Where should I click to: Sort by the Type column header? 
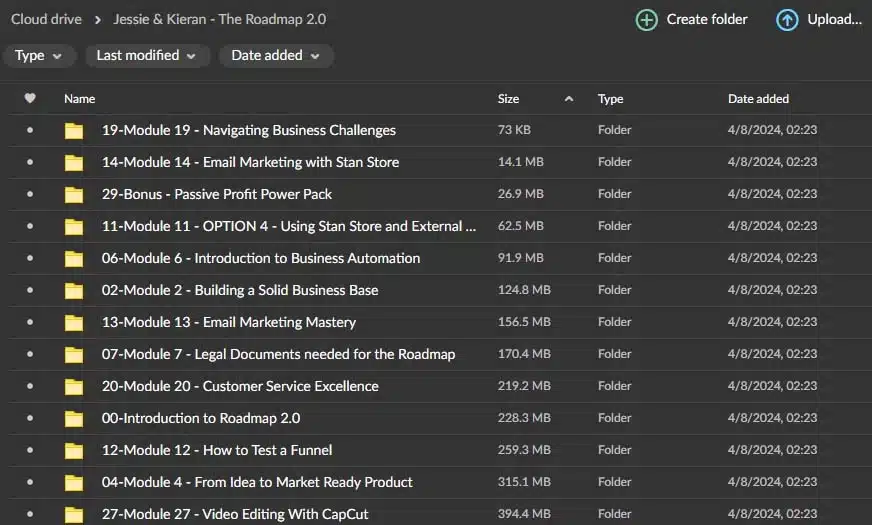pyautogui.click(x=610, y=99)
